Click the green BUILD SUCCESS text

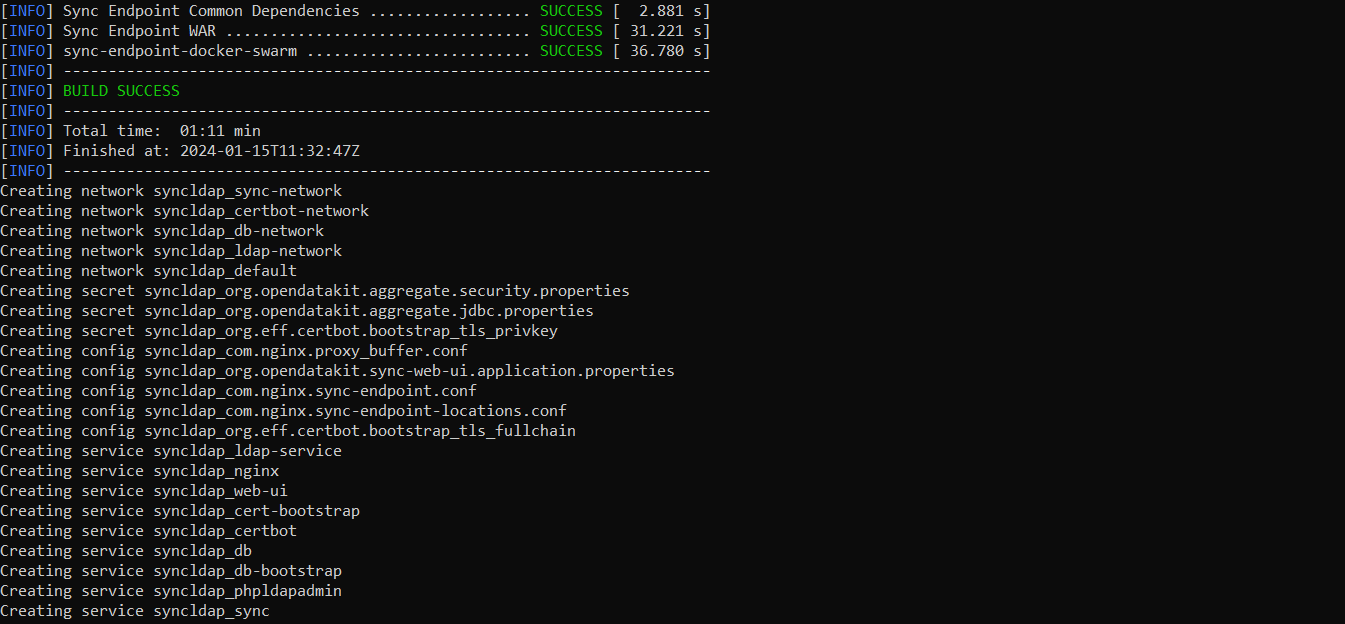point(121,91)
